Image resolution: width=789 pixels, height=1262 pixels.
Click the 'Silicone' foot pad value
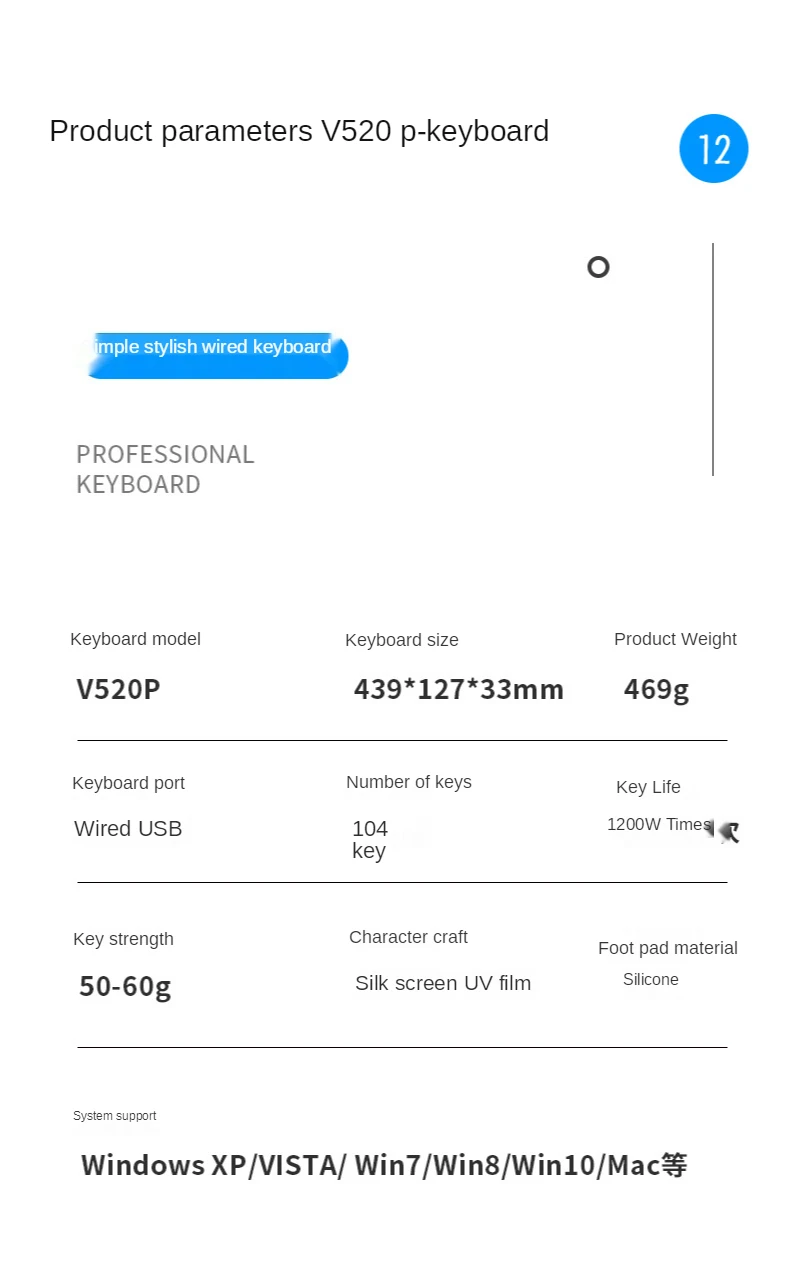pyautogui.click(x=651, y=980)
